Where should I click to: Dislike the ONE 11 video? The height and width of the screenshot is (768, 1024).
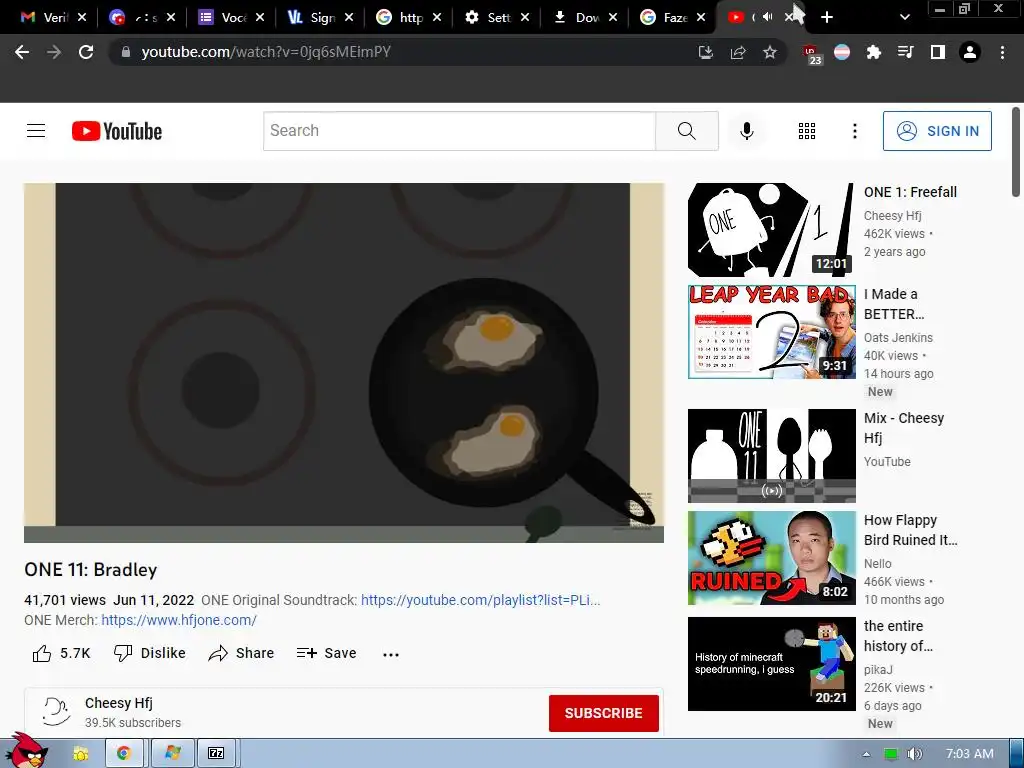(x=150, y=653)
